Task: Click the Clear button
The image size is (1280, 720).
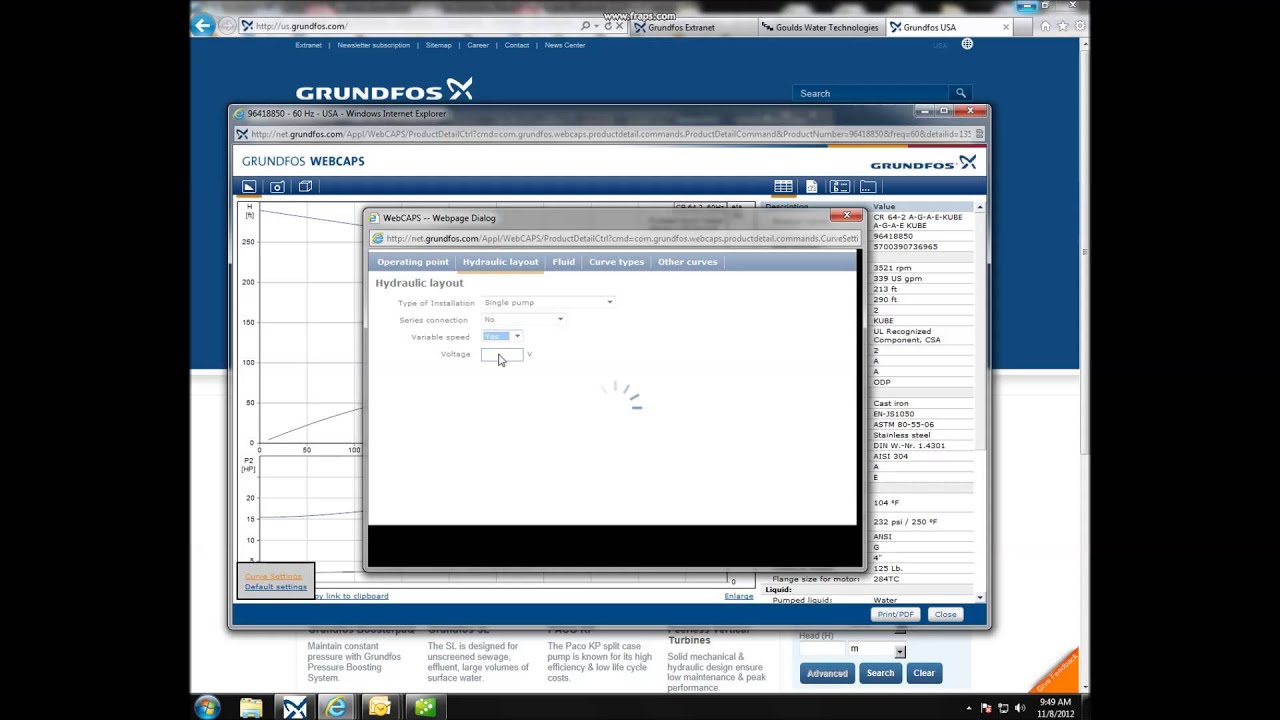Action: (x=924, y=673)
